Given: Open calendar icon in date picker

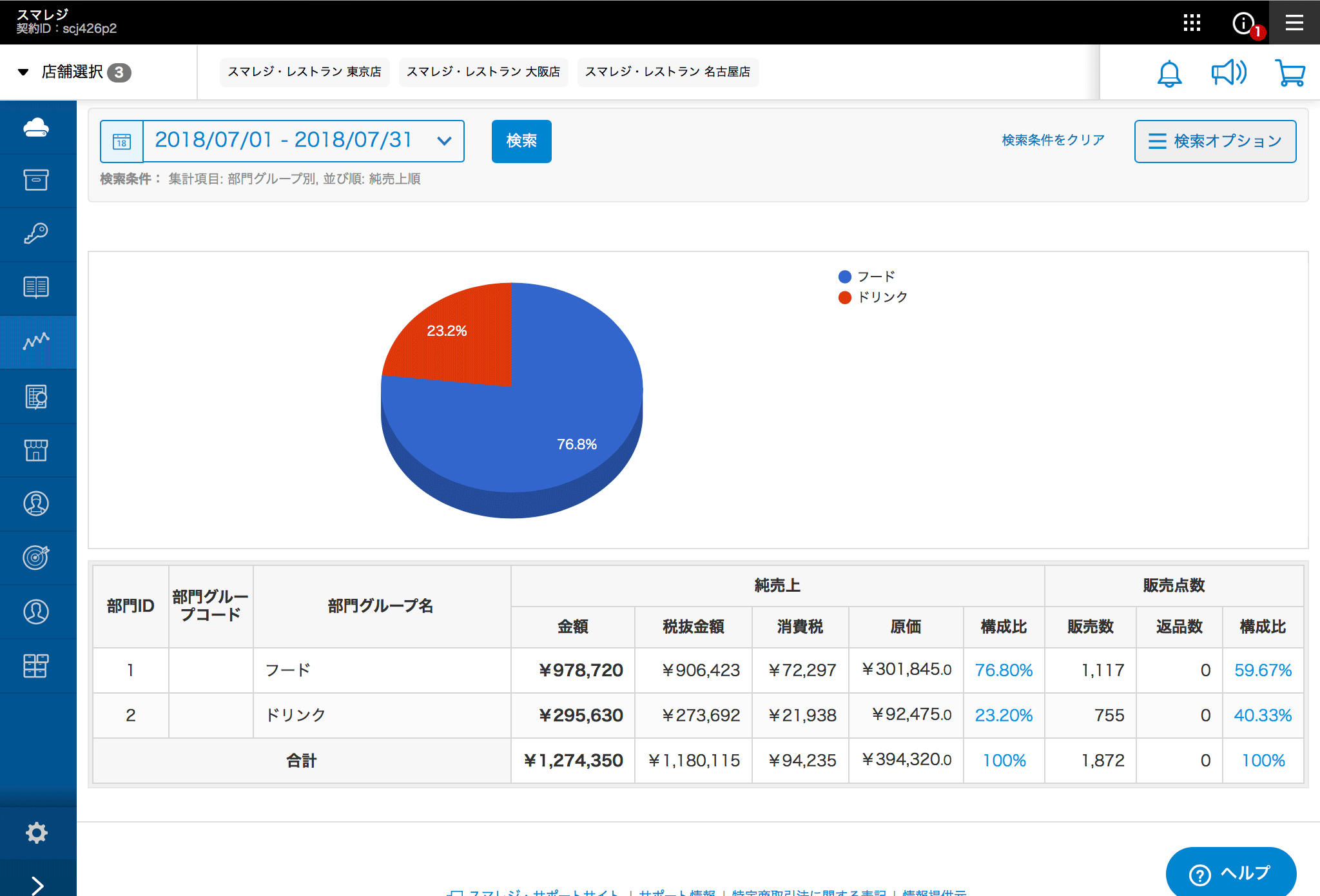Looking at the screenshot, I should click(x=122, y=141).
